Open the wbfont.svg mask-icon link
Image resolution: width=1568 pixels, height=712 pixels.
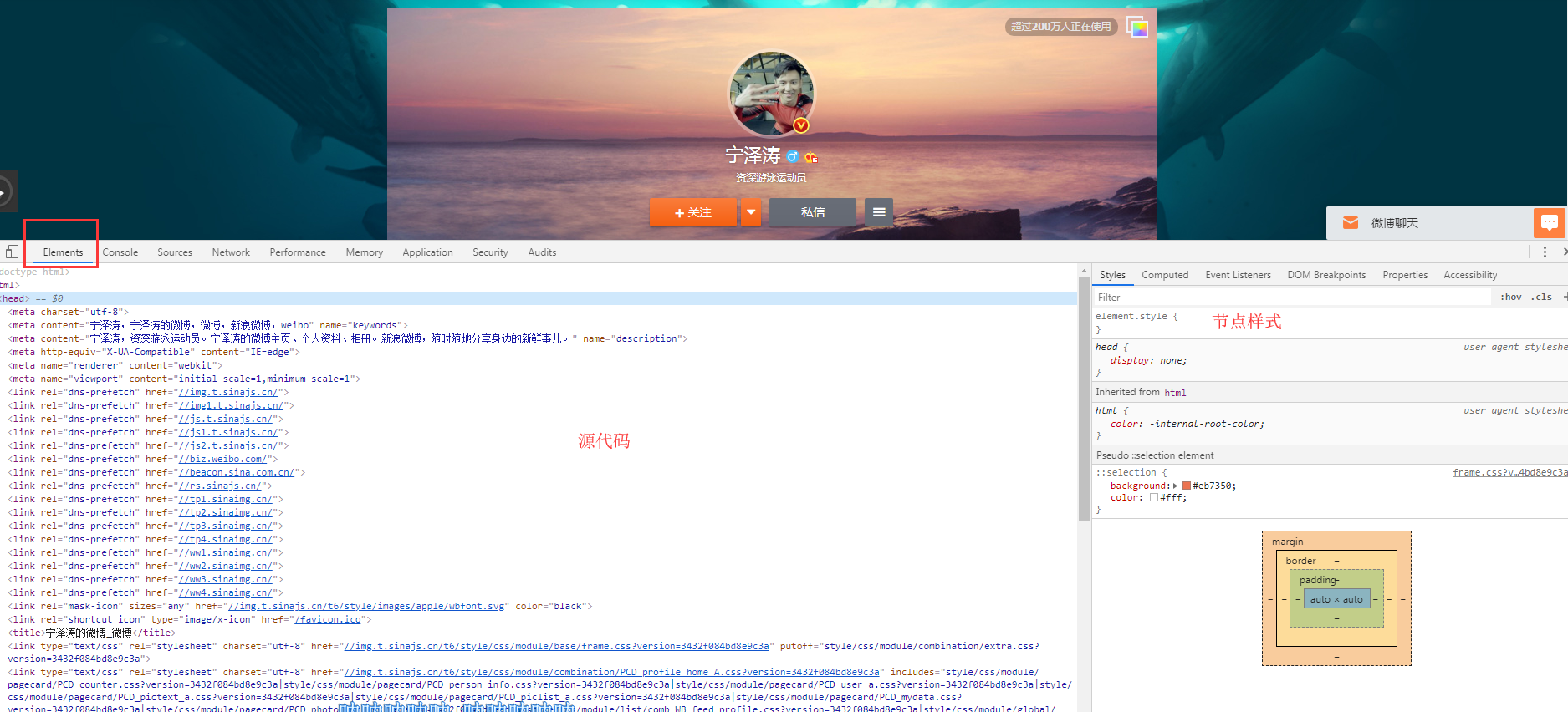tap(367, 606)
